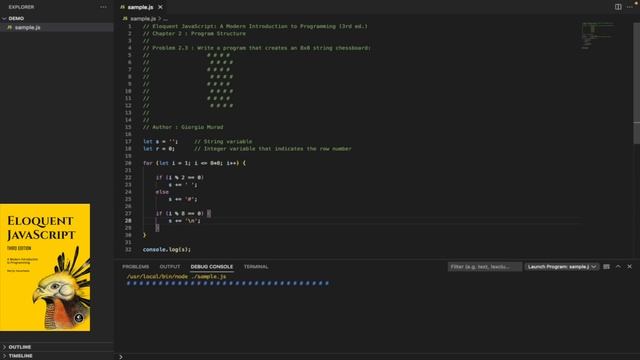640x360 pixels.
Task: Click the hash-pattern output line in debug console
Action: pyautogui.click(x=228, y=283)
